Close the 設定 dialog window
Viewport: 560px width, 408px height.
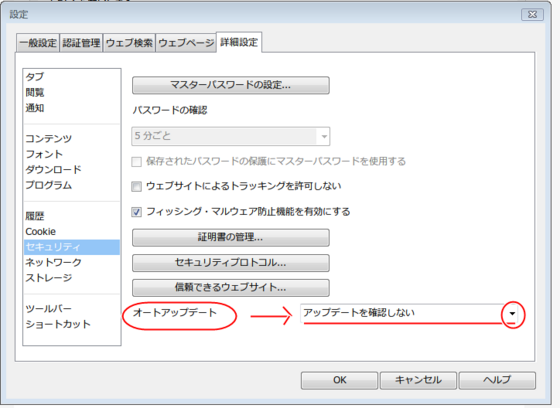pos(532,14)
